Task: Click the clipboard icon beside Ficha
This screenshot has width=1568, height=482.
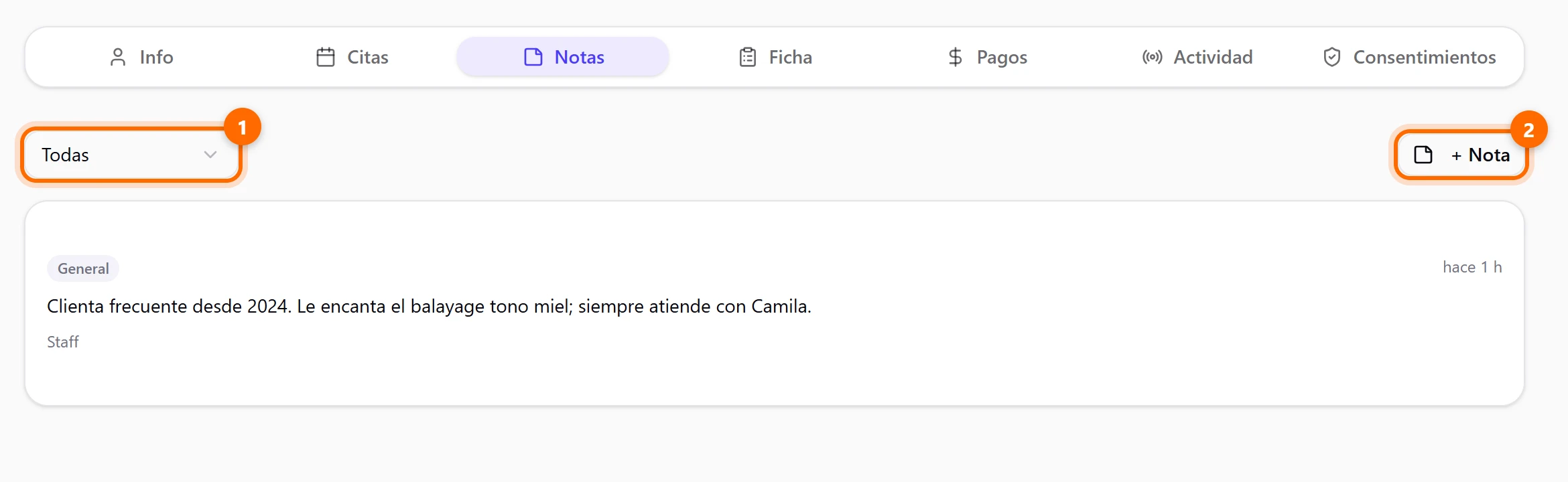Action: (748, 57)
